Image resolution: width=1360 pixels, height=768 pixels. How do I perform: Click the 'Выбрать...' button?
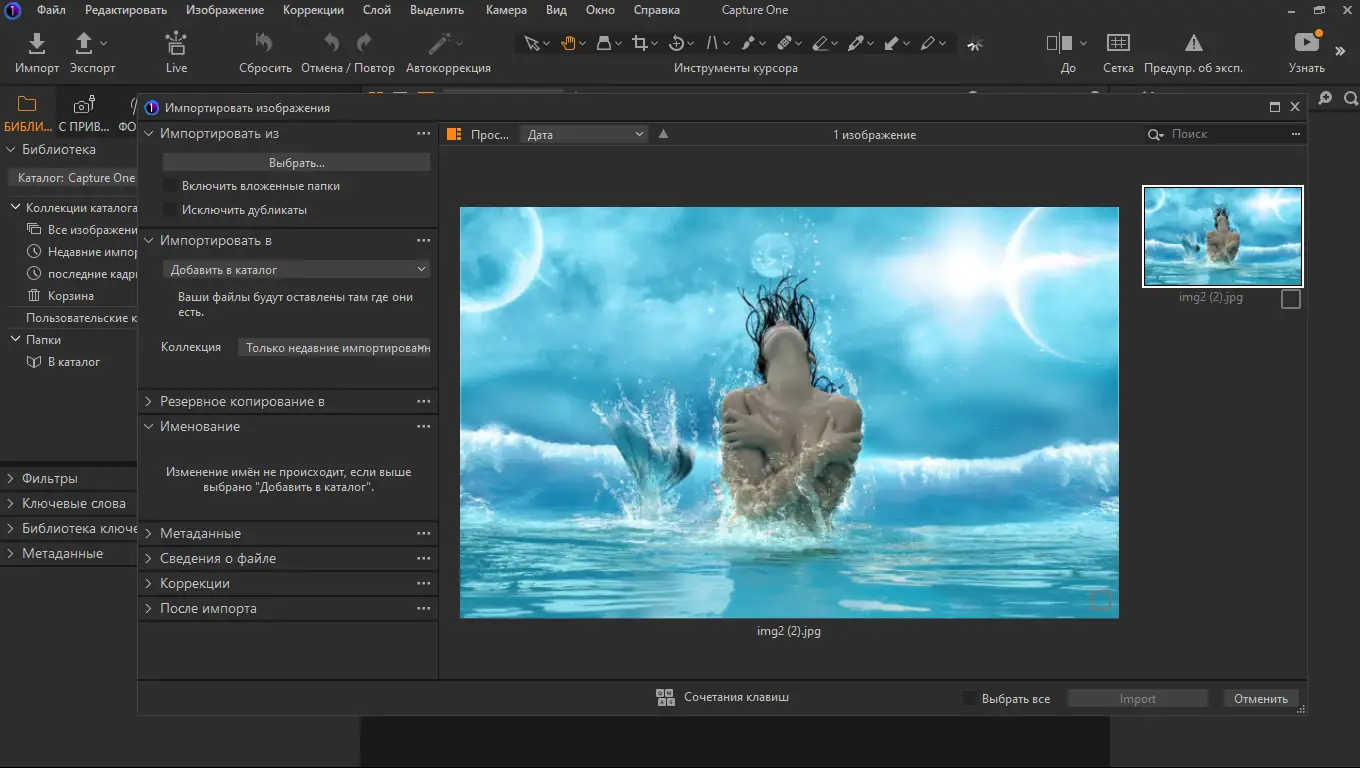coord(296,162)
